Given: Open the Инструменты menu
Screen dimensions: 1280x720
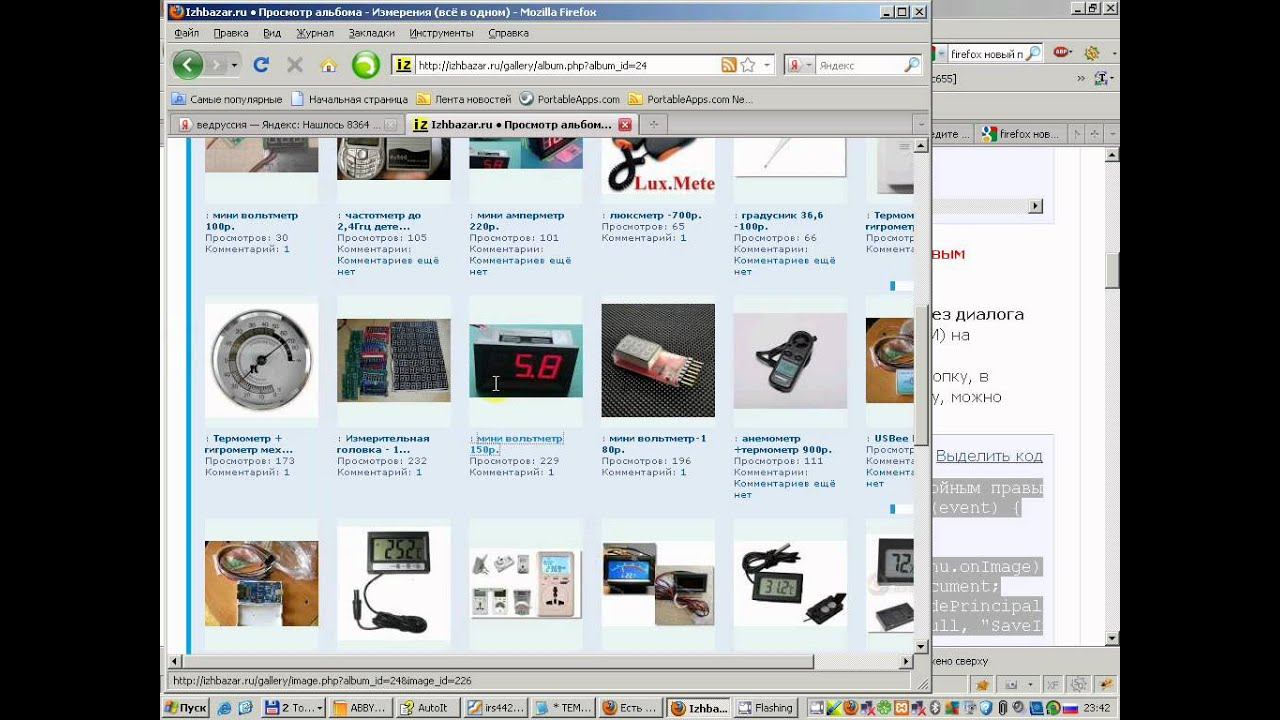Looking at the screenshot, I should coord(442,33).
